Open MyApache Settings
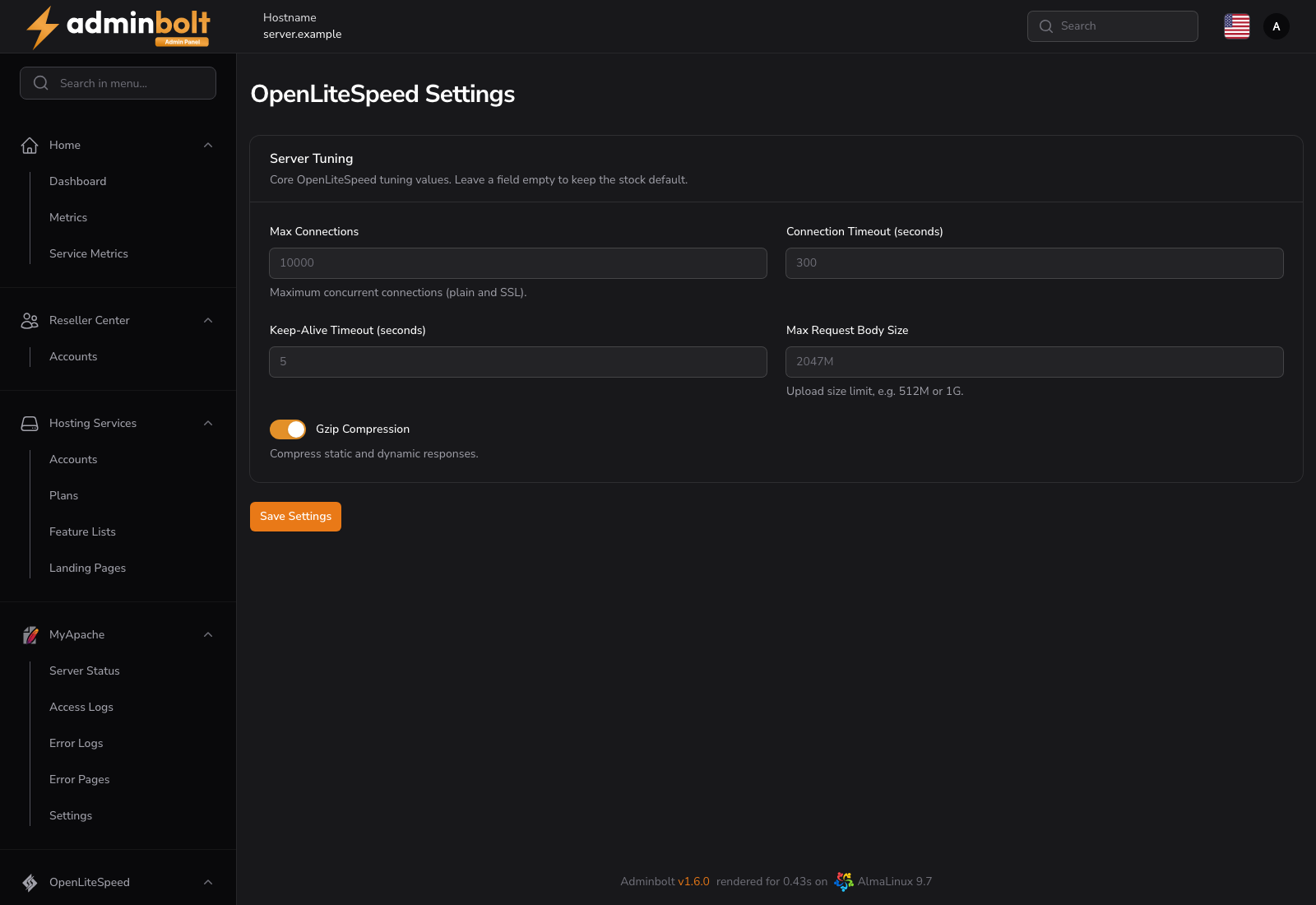1316x905 pixels. click(71, 815)
